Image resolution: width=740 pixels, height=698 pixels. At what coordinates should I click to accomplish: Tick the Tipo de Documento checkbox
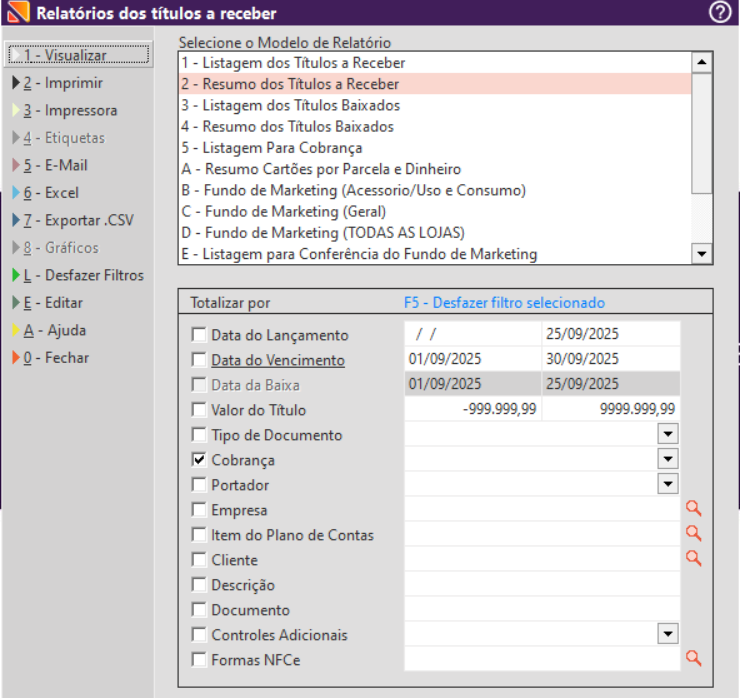coord(199,435)
